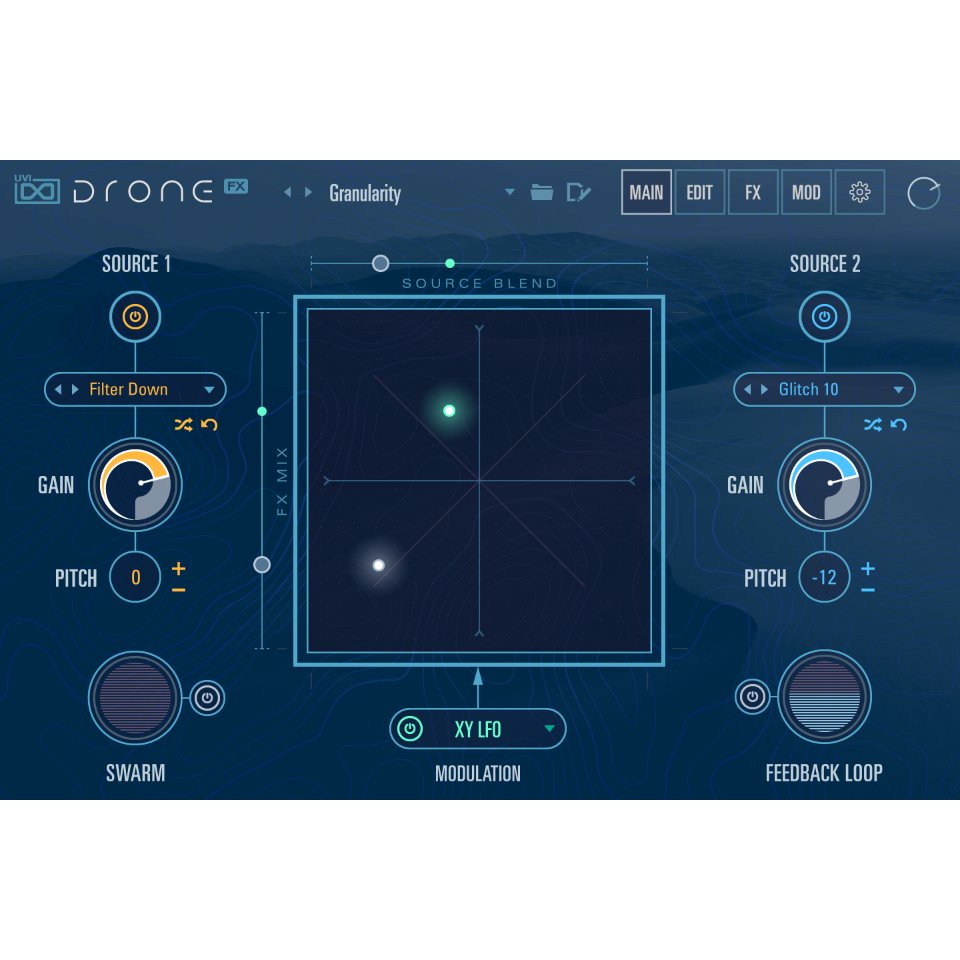Click the save preset pencil icon
Screen dimensions: 960x960
(578, 192)
